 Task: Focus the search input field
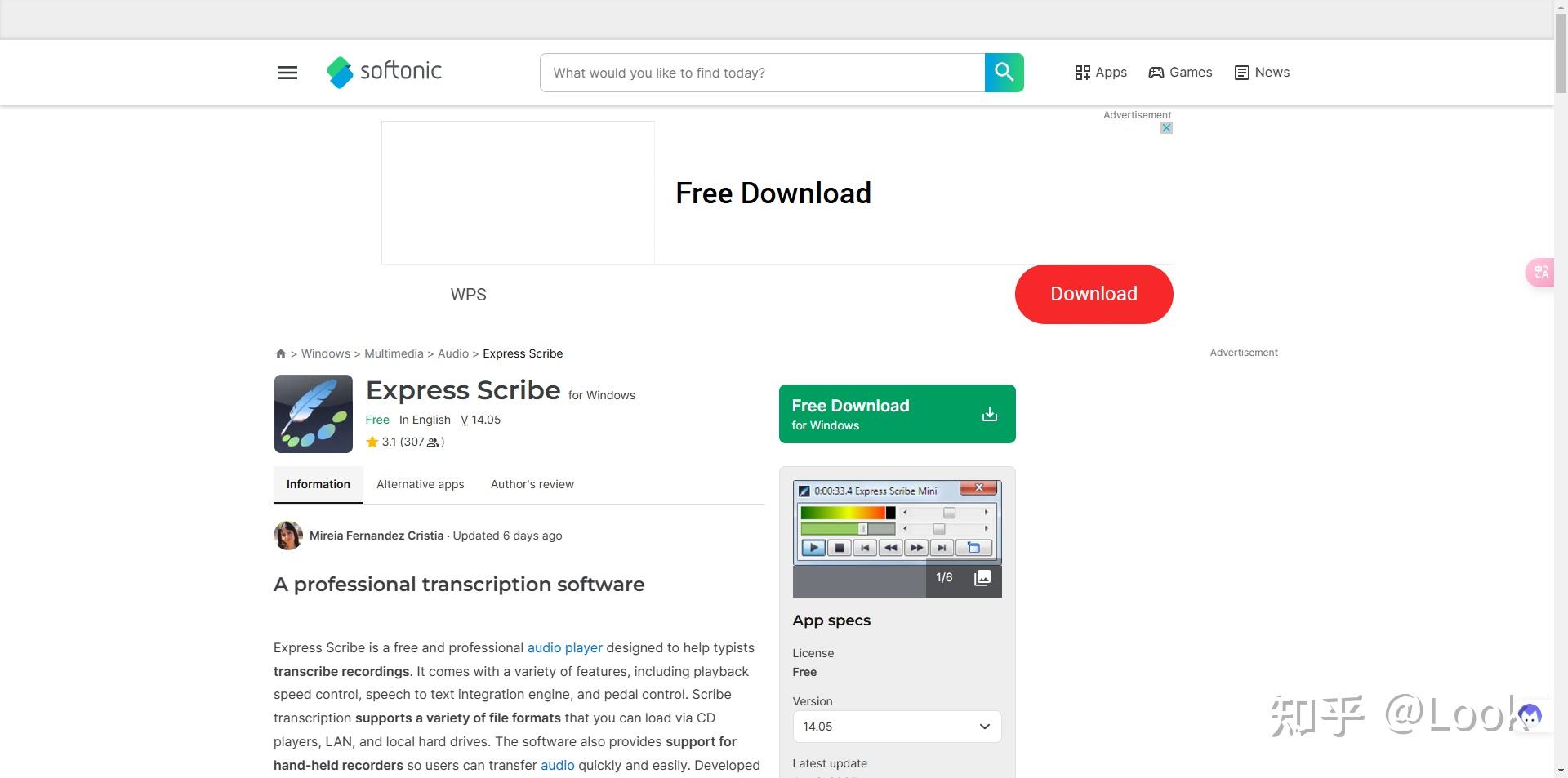pyautogui.click(x=763, y=73)
